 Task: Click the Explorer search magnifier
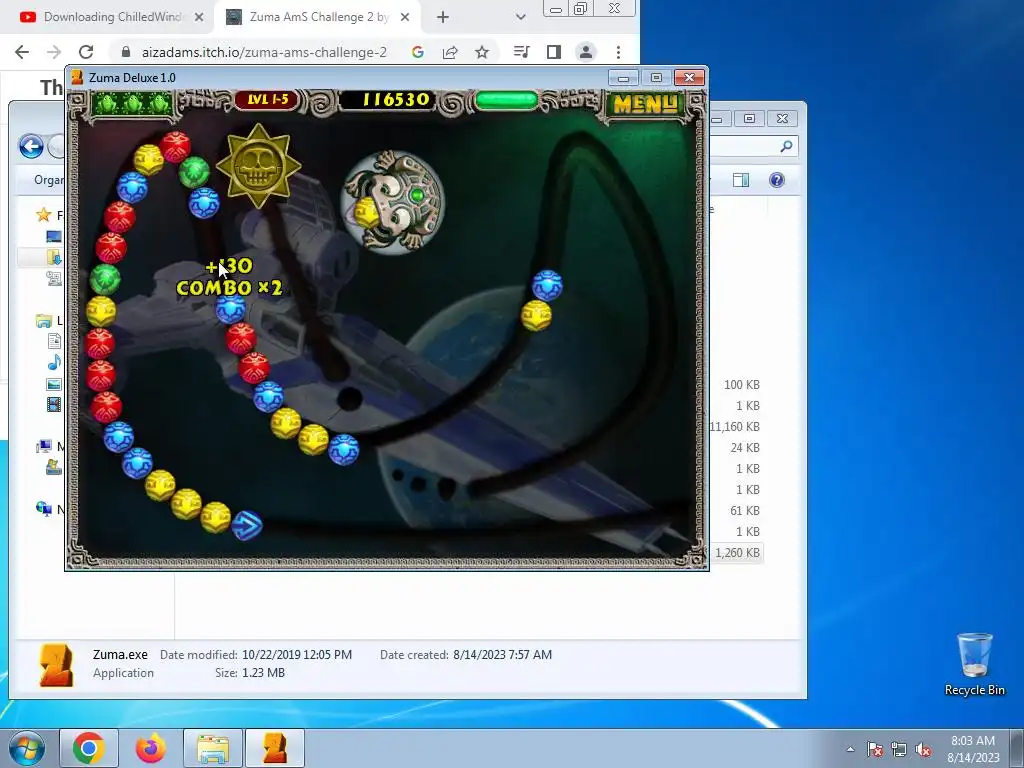(x=786, y=146)
